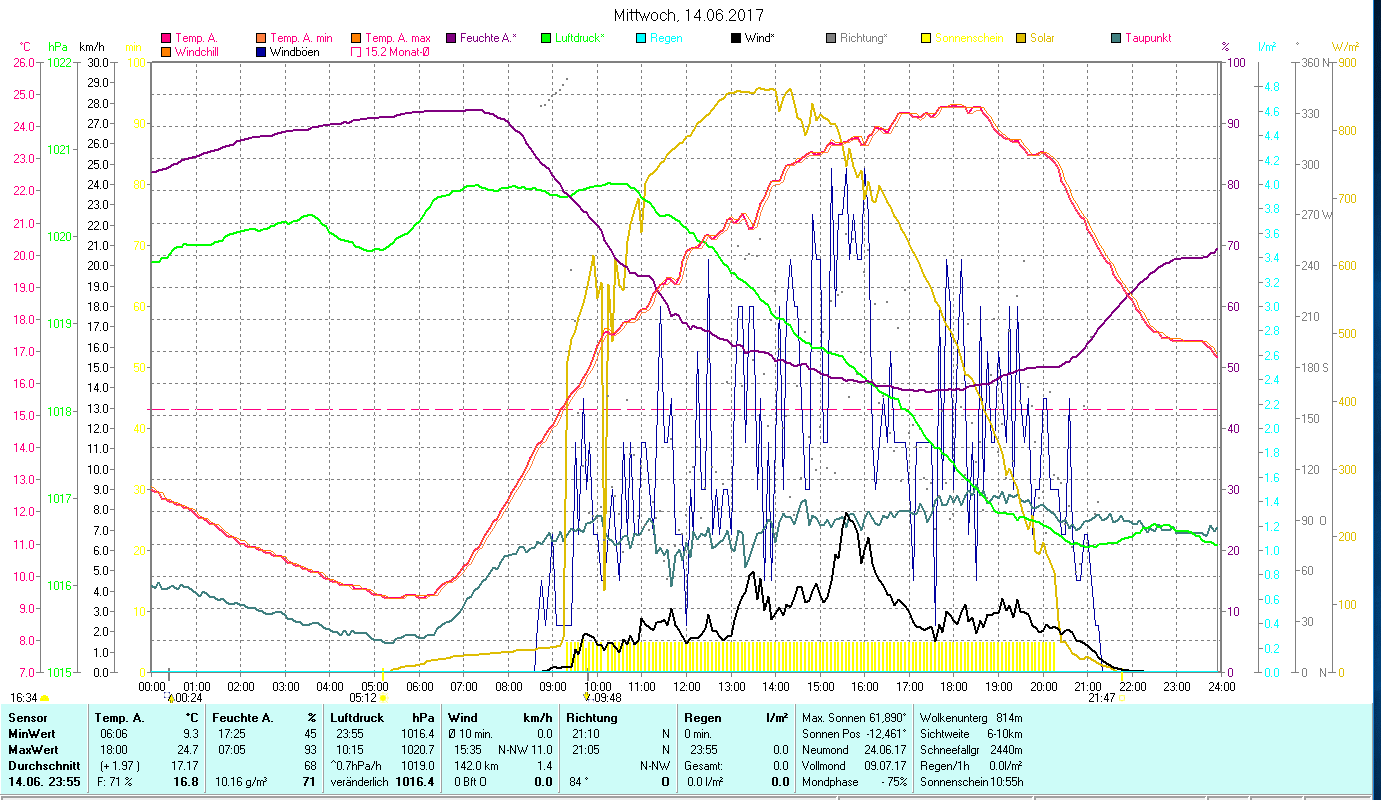Click the green Luftdruck legend color square

[x=545, y=38]
